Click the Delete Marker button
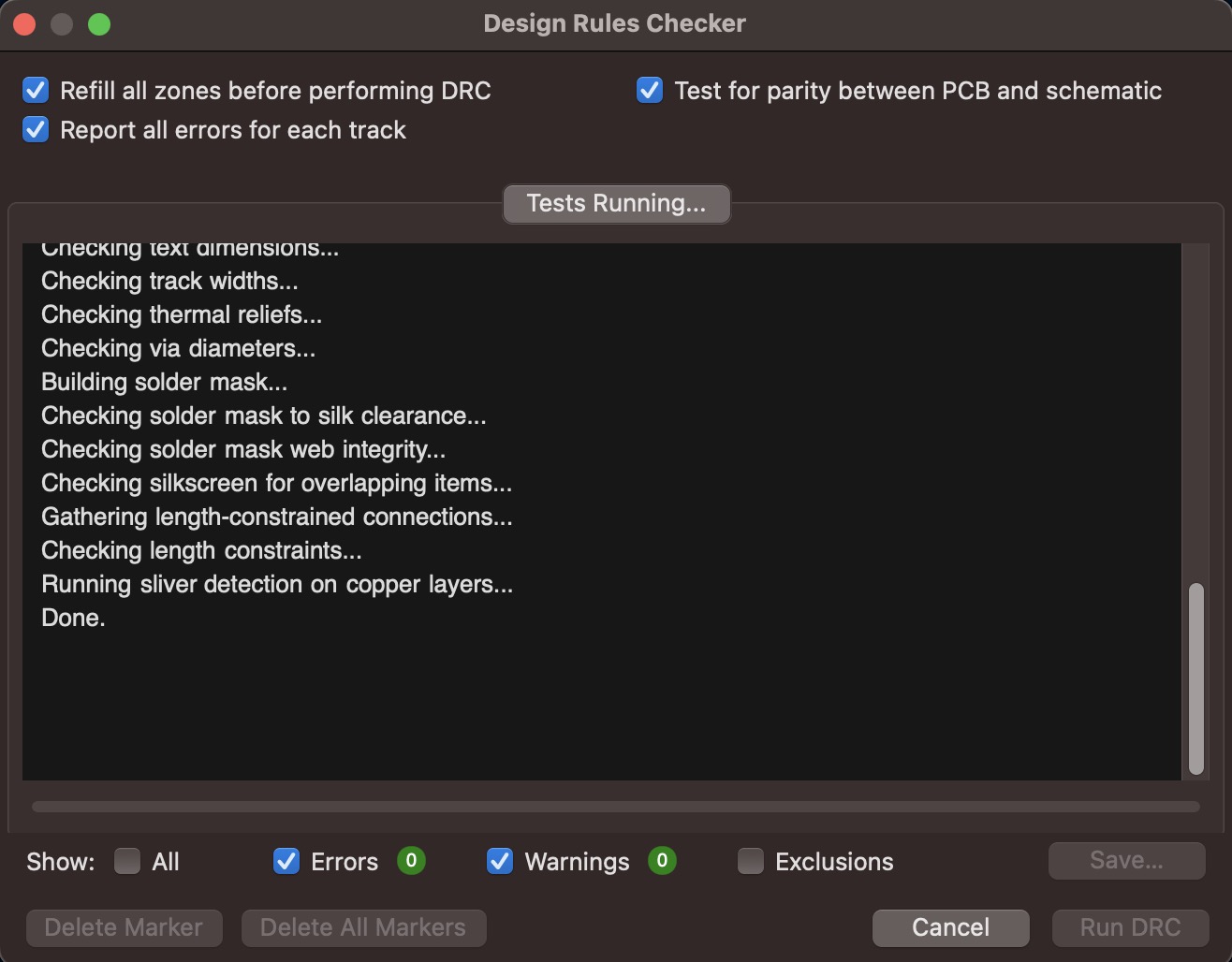The image size is (1232, 962). [124, 927]
